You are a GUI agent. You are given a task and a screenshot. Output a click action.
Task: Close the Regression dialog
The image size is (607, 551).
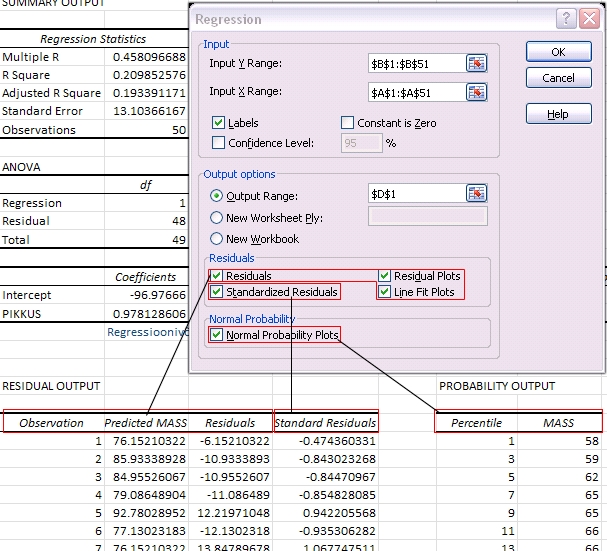(589, 18)
